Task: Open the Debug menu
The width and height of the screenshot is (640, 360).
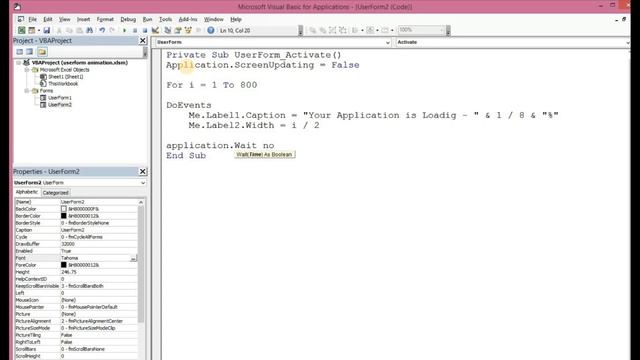Action: [128, 19]
